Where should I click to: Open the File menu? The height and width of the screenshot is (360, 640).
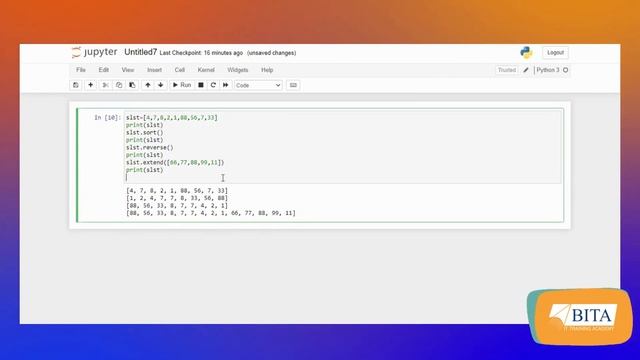tap(81, 70)
